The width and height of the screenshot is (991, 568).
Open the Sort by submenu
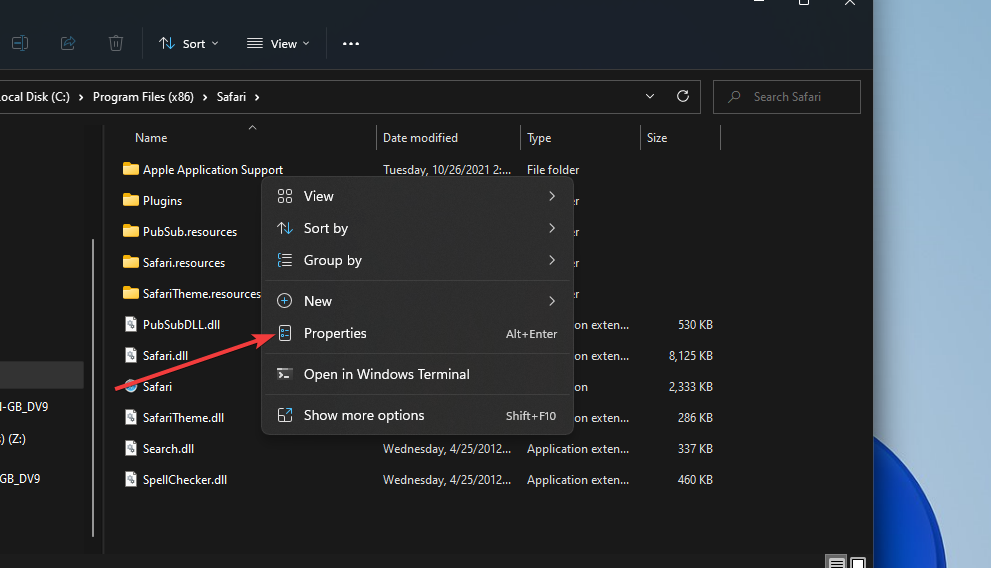417,228
